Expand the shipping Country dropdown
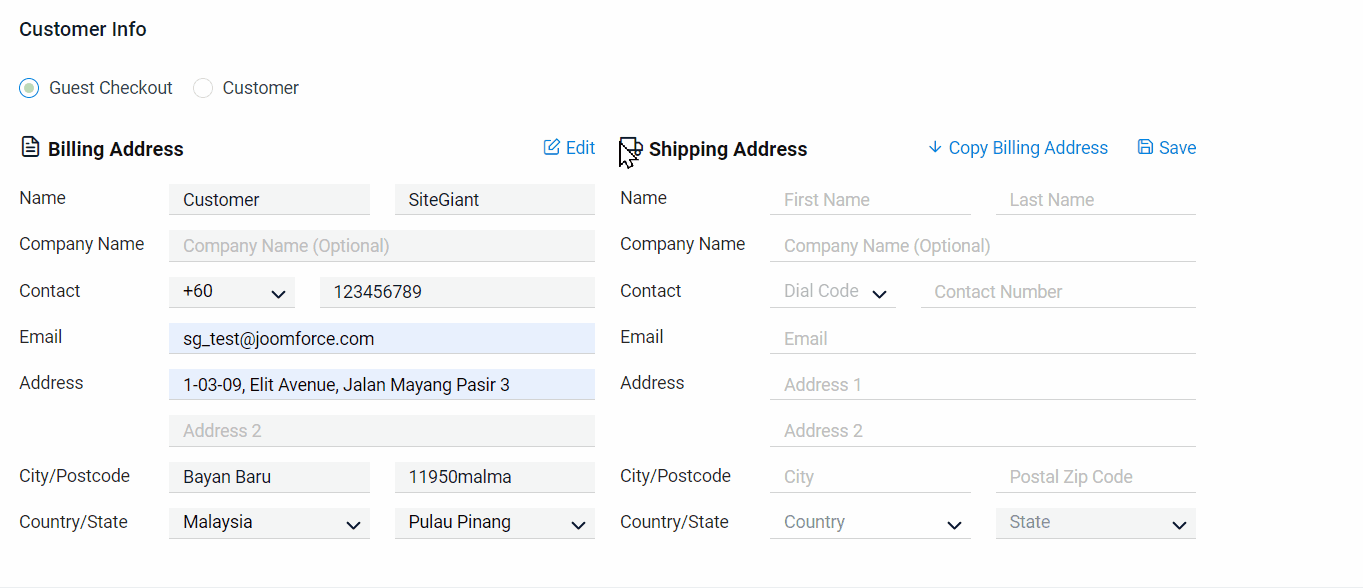Image resolution: width=1363 pixels, height=588 pixels. 870,523
